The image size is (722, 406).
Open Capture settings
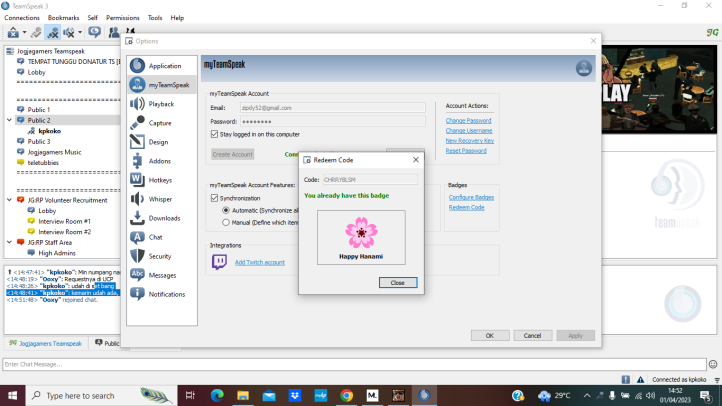click(162, 123)
